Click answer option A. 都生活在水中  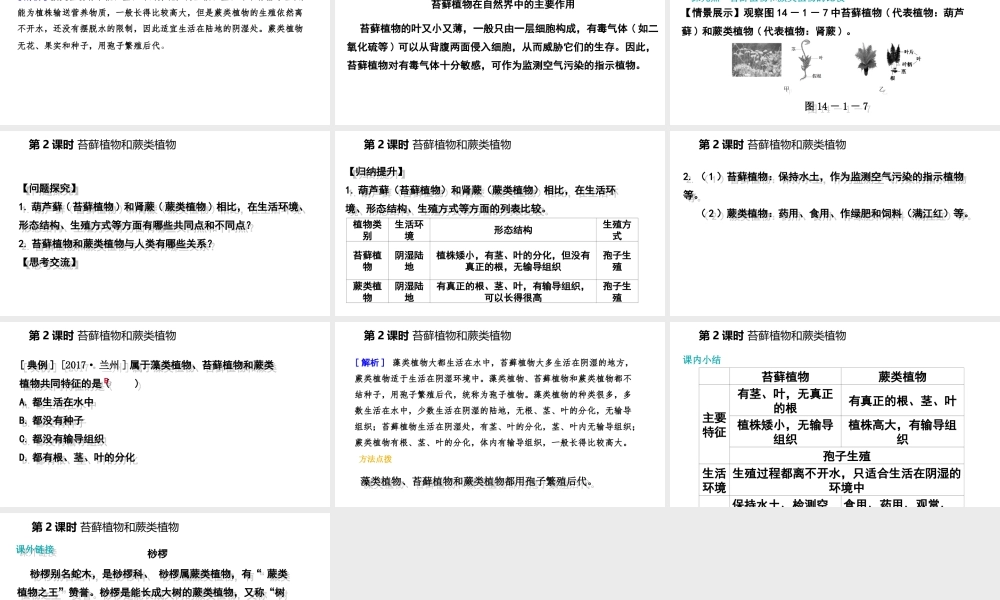click(x=57, y=402)
